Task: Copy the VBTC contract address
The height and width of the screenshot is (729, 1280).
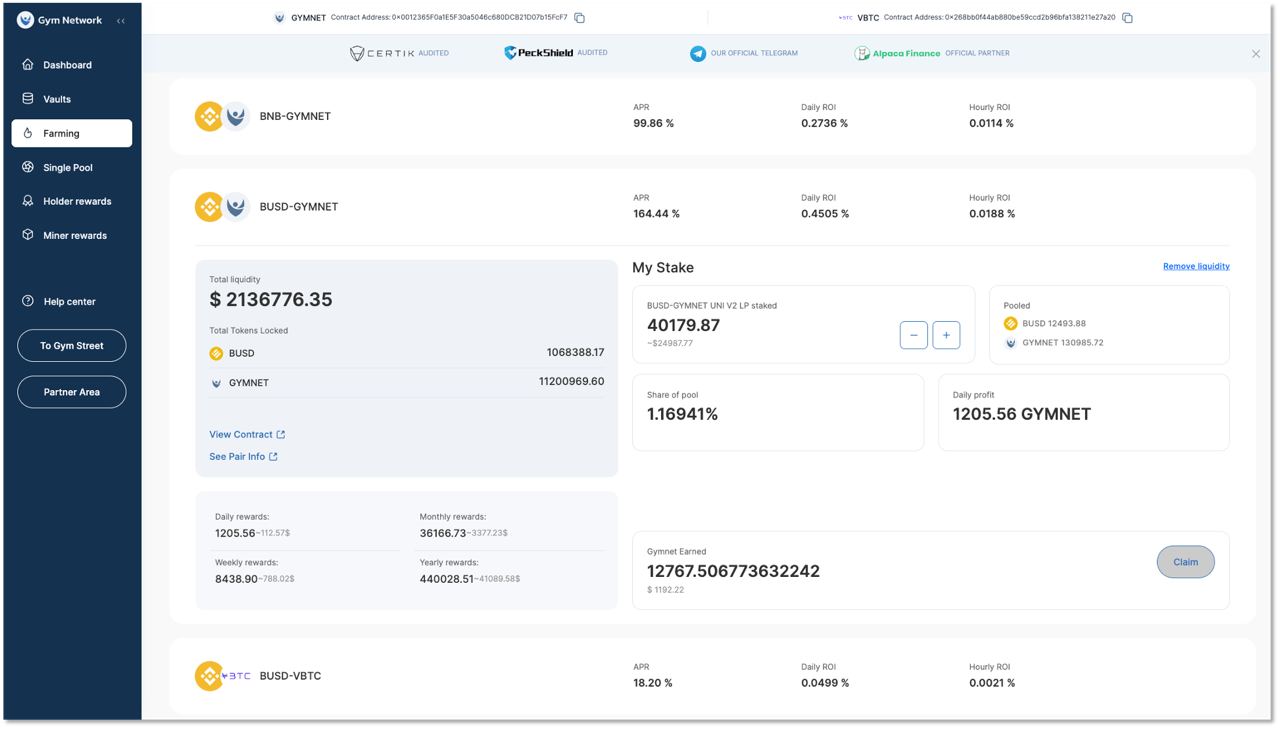Action: pyautogui.click(x=1127, y=18)
